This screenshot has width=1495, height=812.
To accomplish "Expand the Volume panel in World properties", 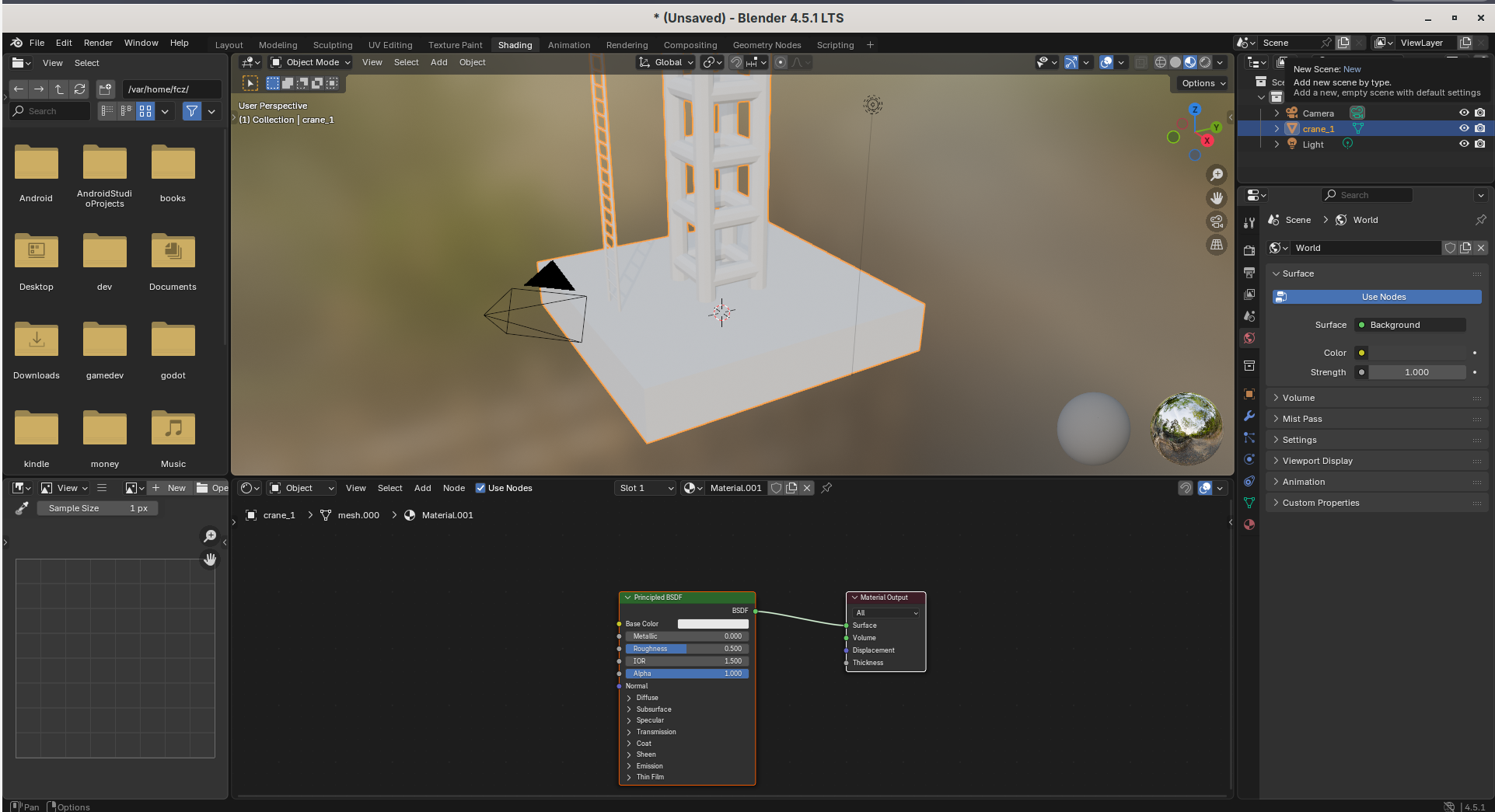I will pos(1298,398).
